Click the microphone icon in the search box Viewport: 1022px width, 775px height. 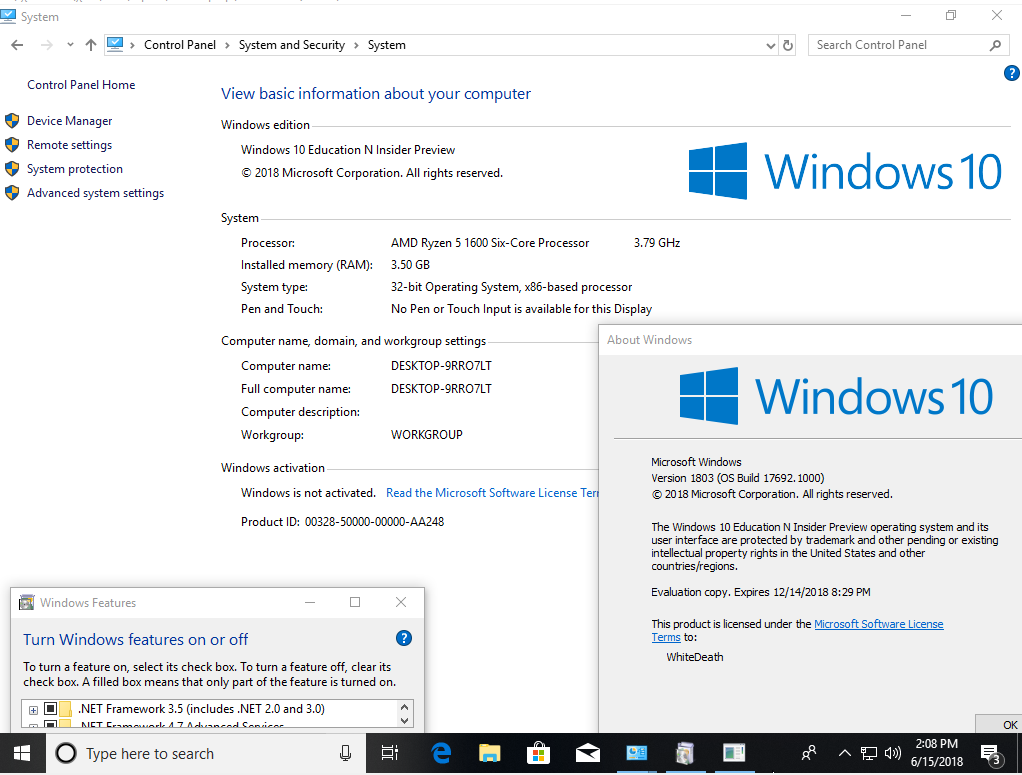click(x=345, y=753)
